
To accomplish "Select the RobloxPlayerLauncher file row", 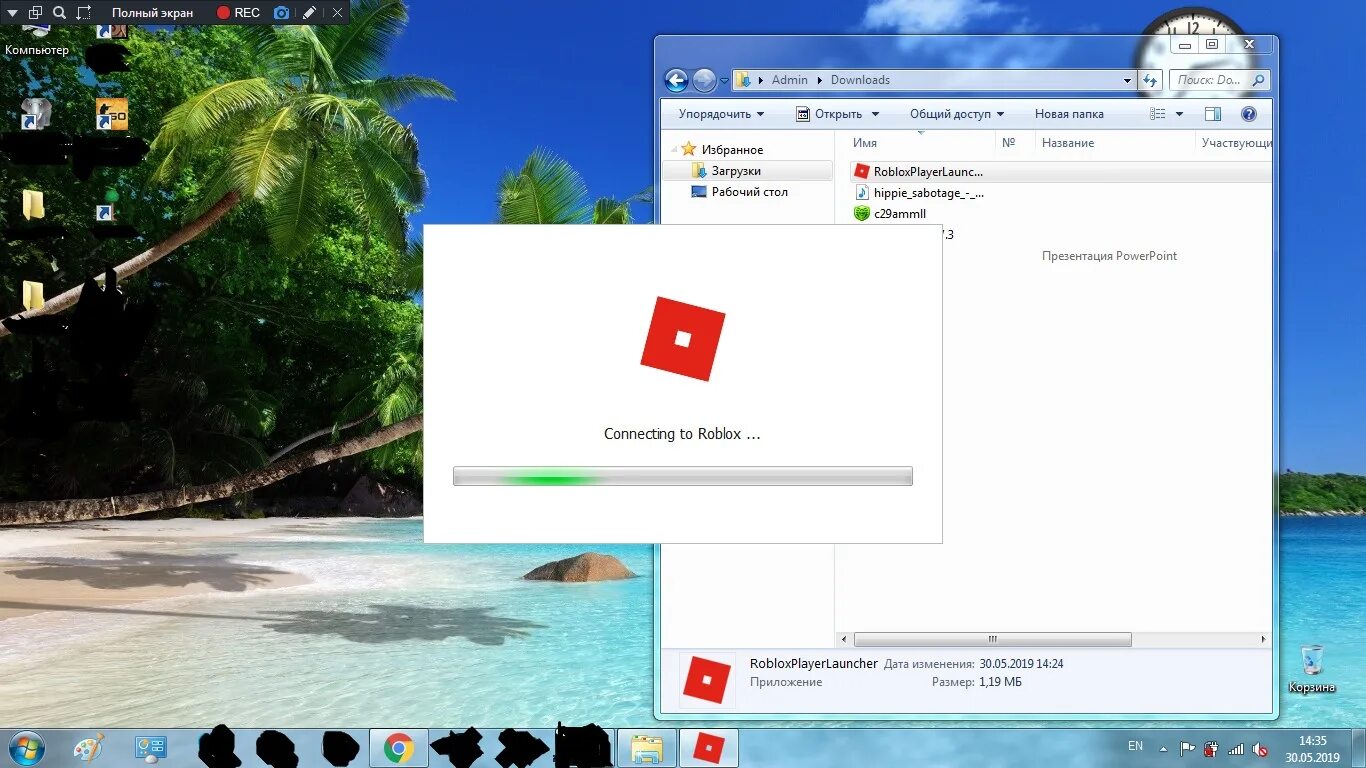I will tap(1060, 172).
